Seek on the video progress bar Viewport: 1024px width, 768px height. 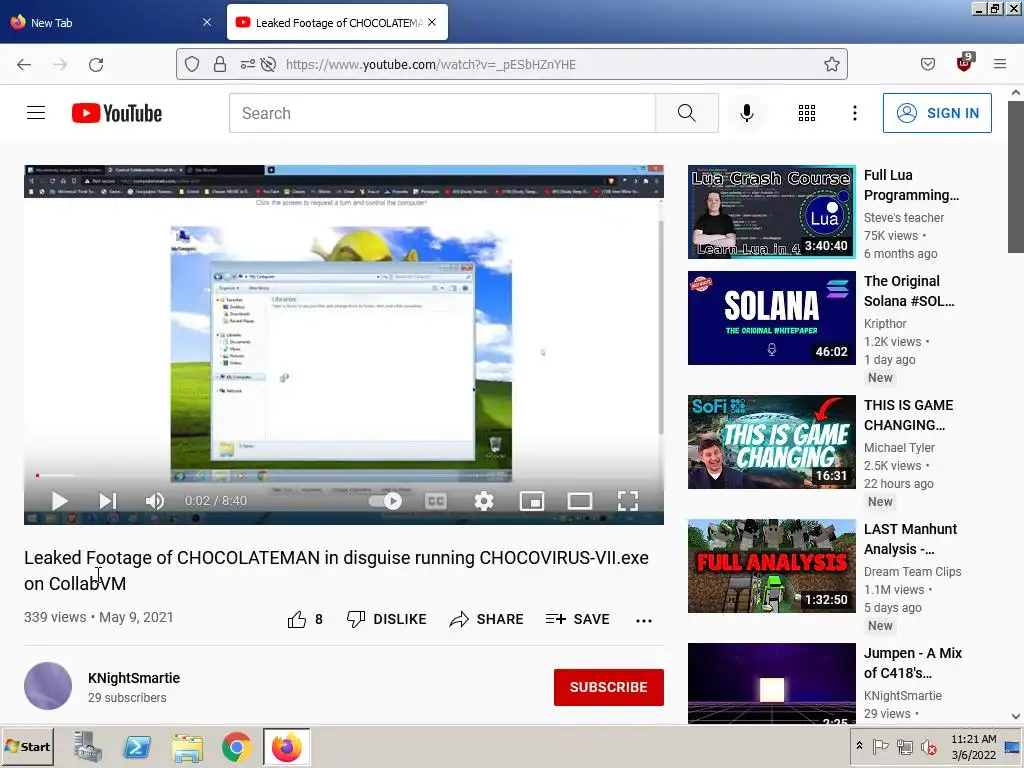point(344,475)
